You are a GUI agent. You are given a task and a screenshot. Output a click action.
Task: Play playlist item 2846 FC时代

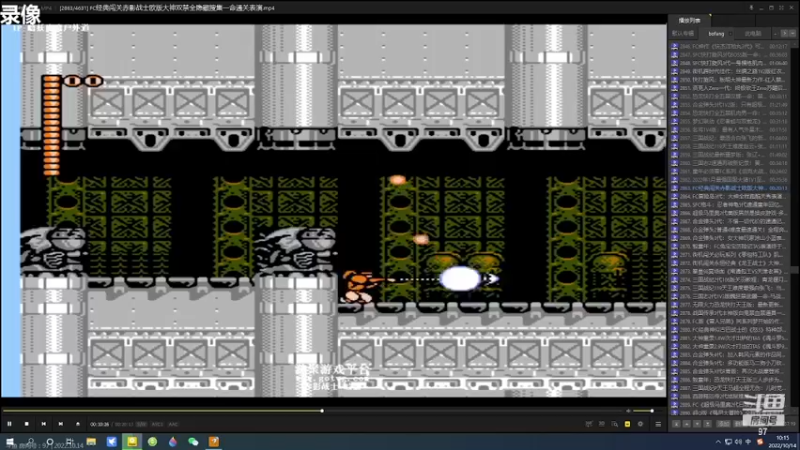(x=730, y=46)
